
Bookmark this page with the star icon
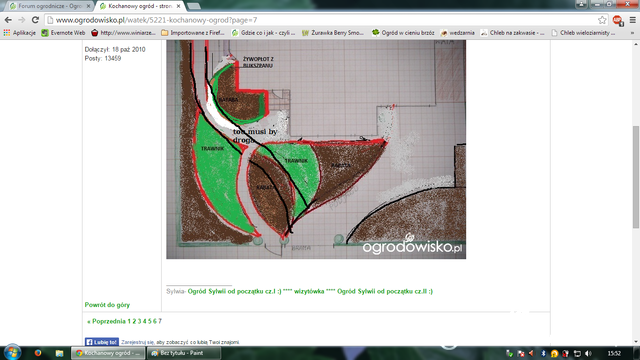coord(602,20)
